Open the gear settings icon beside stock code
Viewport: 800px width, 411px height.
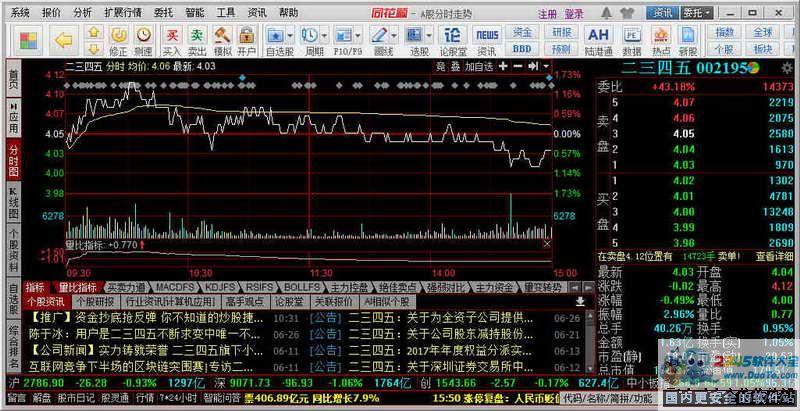787,67
